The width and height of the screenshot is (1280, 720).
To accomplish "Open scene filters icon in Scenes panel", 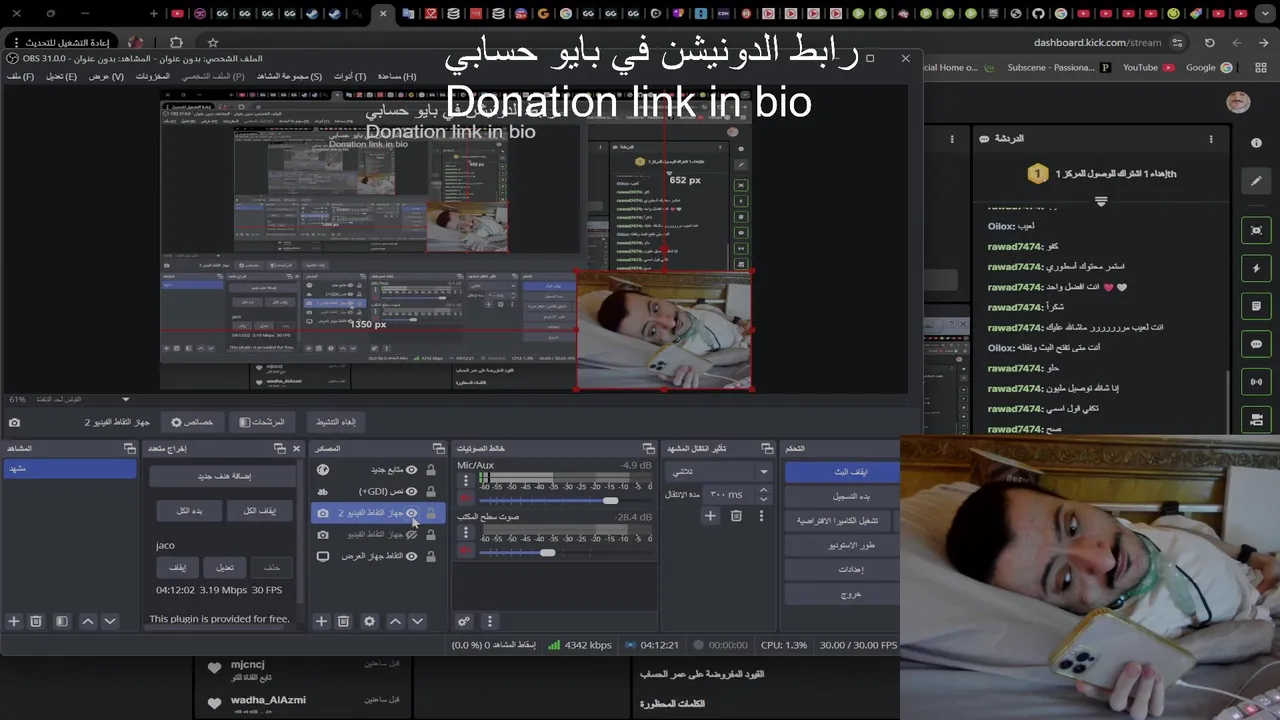I will [62, 621].
